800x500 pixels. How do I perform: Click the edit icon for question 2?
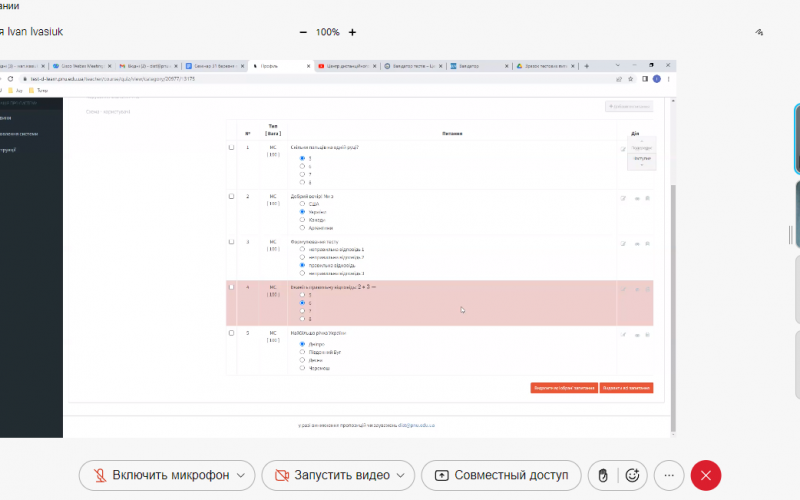[623, 198]
